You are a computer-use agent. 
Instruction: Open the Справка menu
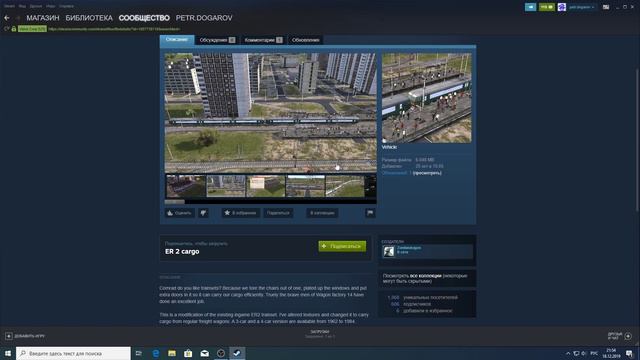pos(66,6)
